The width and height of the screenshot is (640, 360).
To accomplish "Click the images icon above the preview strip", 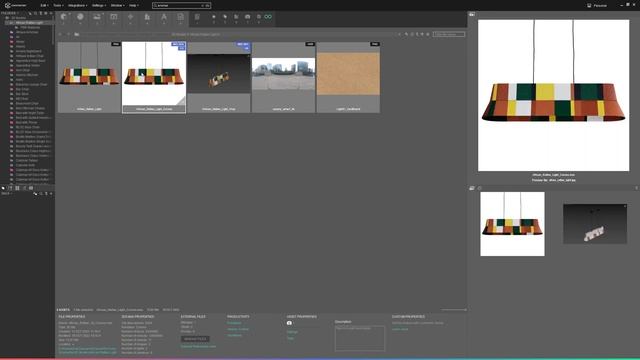I will tap(472, 188).
